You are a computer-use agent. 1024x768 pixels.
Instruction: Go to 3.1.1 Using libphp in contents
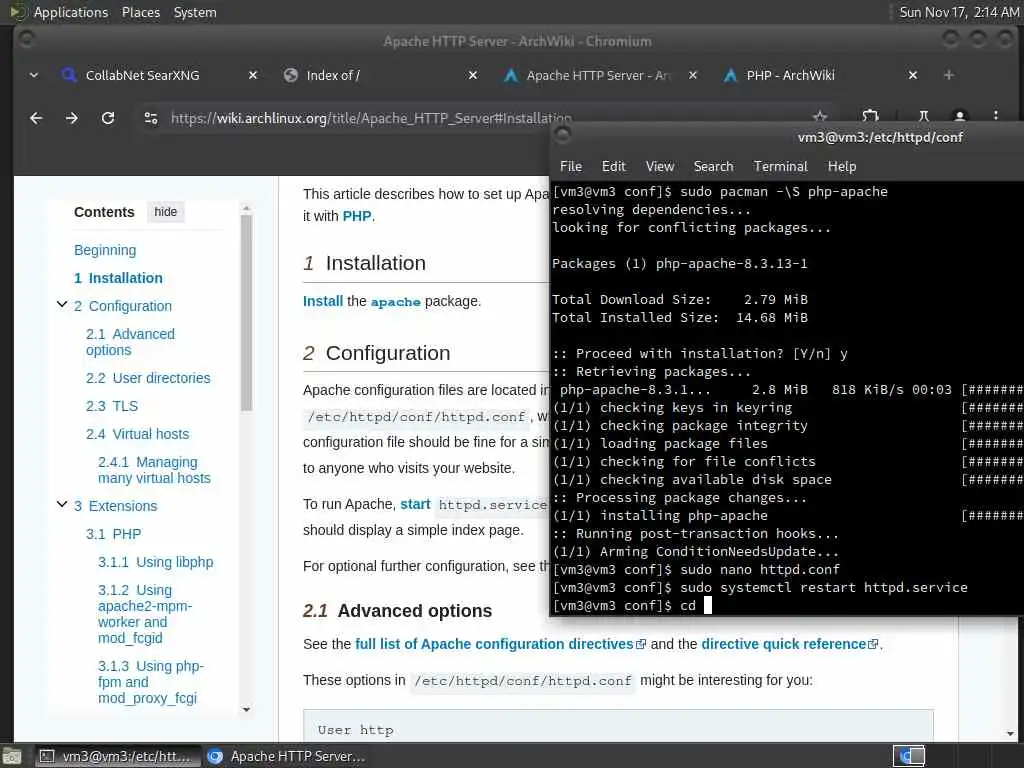pos(155,562)
